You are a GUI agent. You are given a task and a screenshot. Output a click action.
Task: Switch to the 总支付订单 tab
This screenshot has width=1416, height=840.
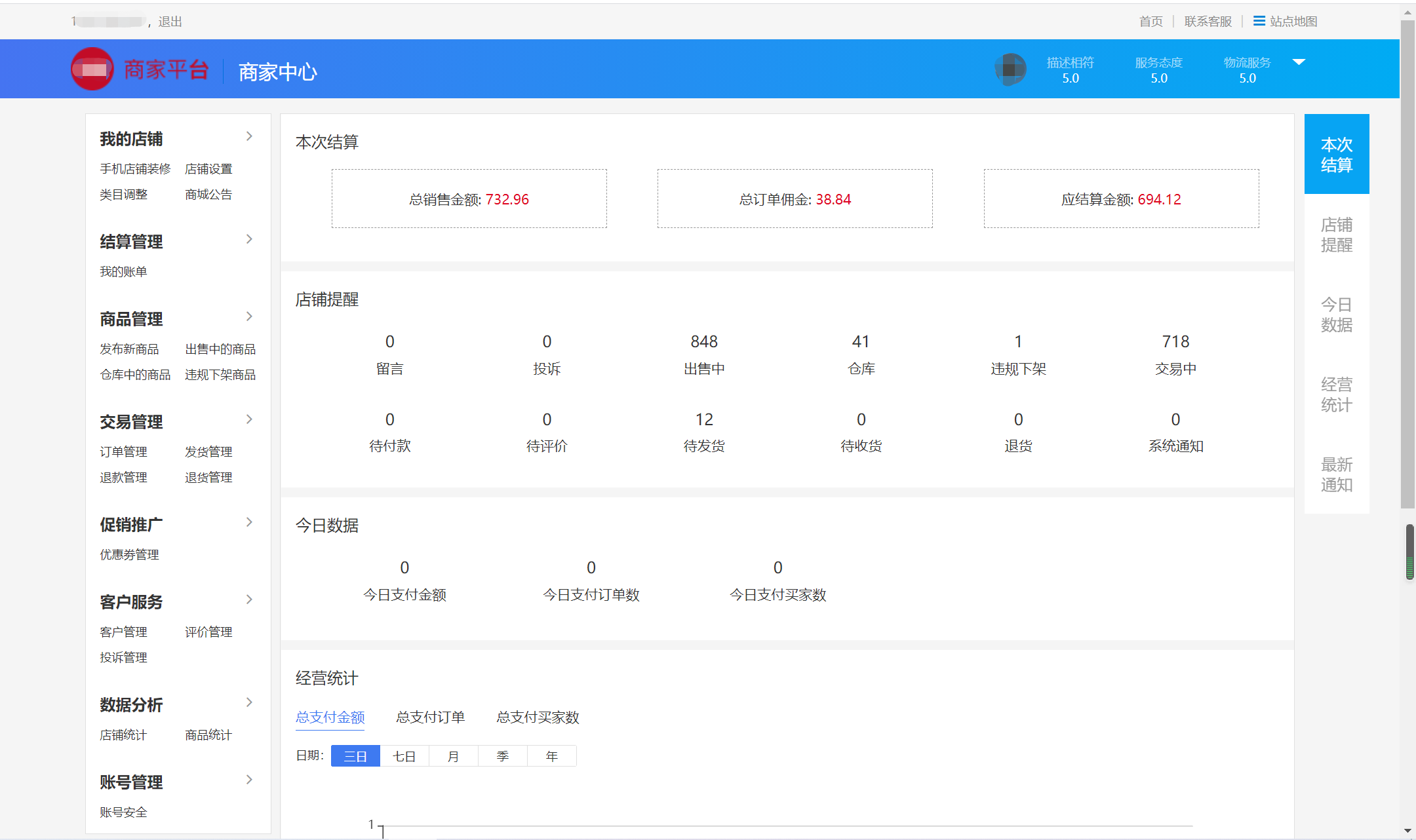click(431, 717)
